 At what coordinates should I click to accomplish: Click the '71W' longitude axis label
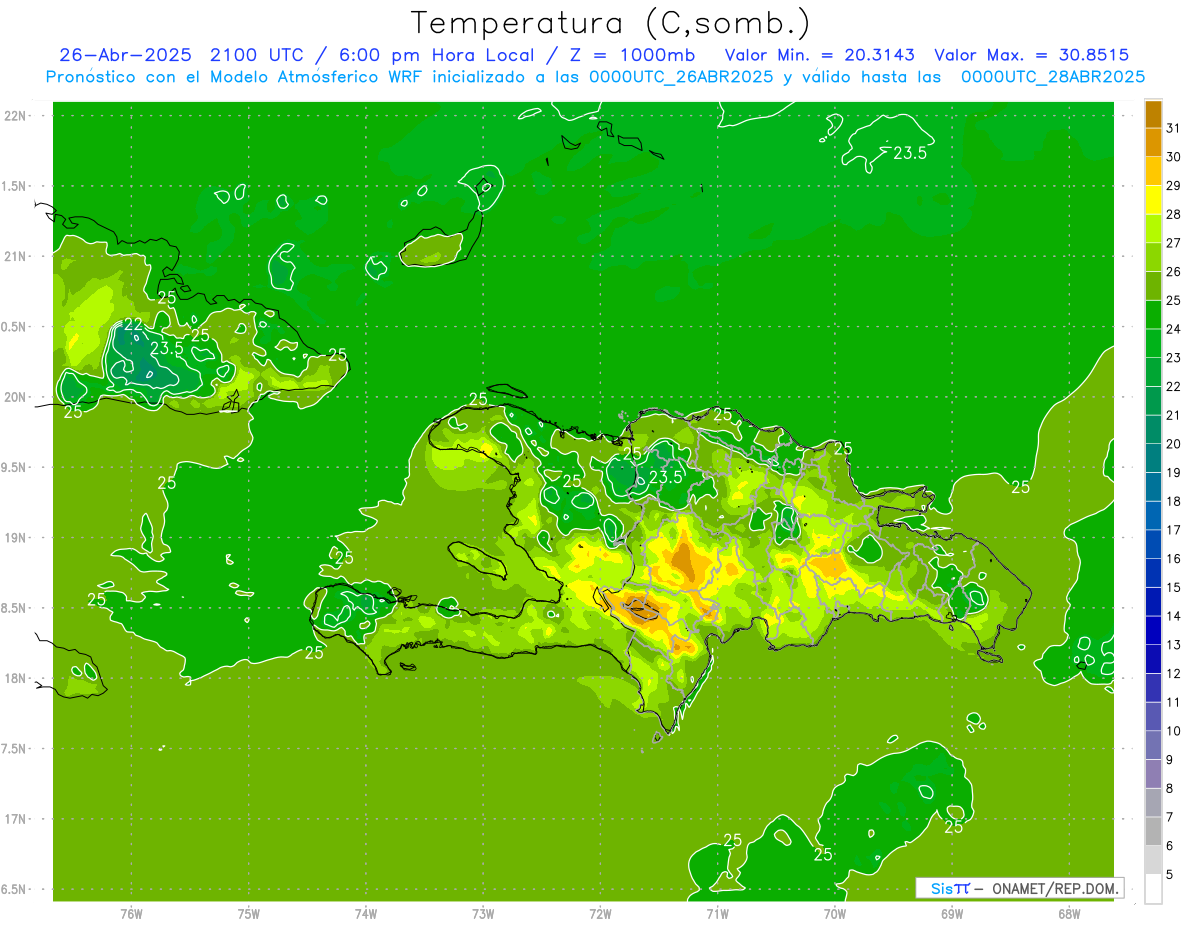click(717, 914)
